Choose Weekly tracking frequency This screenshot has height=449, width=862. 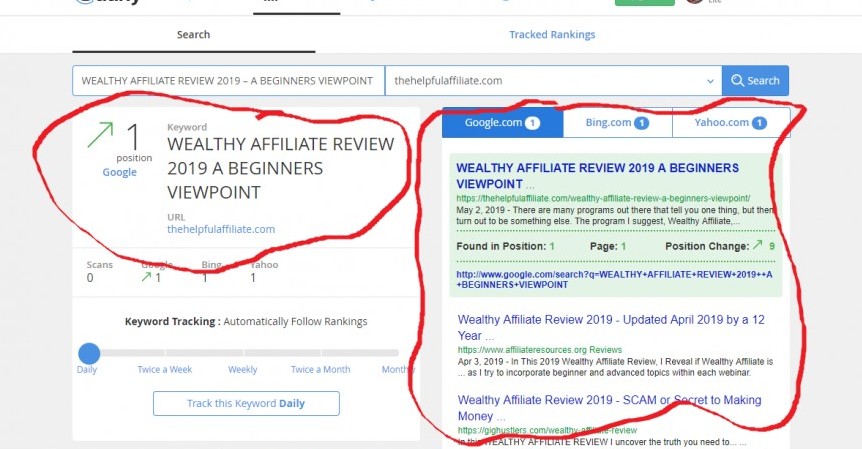pyautogui.click(x=242, y=369)
